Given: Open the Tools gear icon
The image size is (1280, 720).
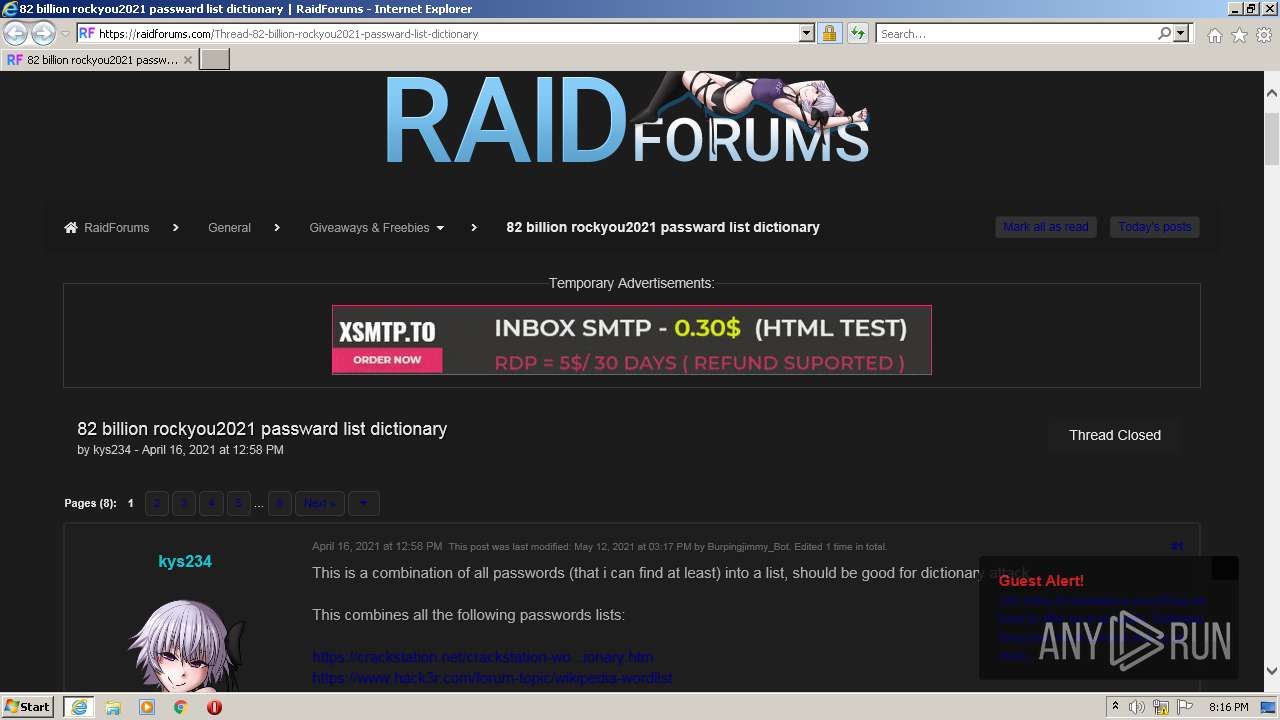Looking at the screenshot, I should (1264, 35).
